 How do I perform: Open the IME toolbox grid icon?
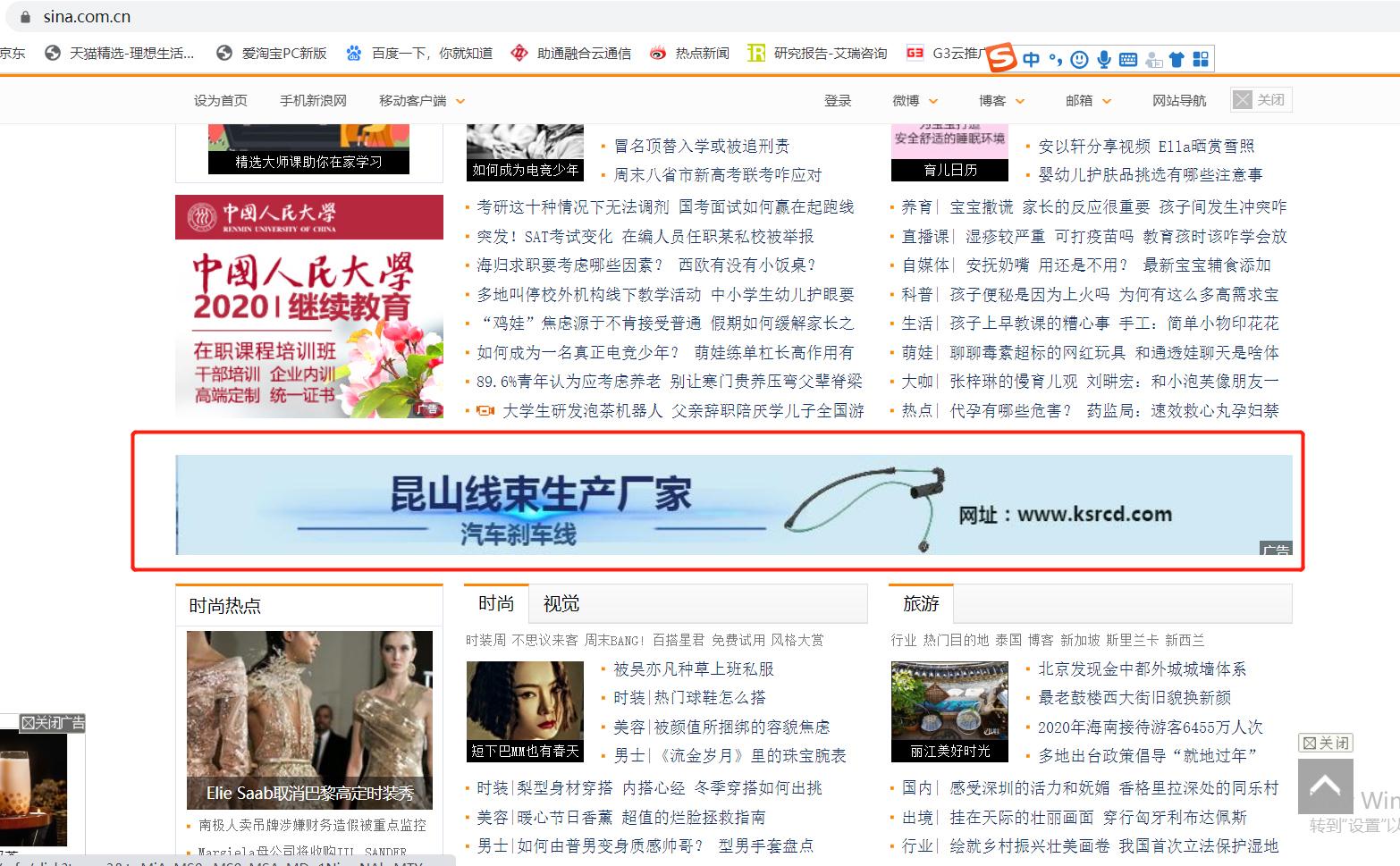pyautogui.click(x=1201, y=59)
